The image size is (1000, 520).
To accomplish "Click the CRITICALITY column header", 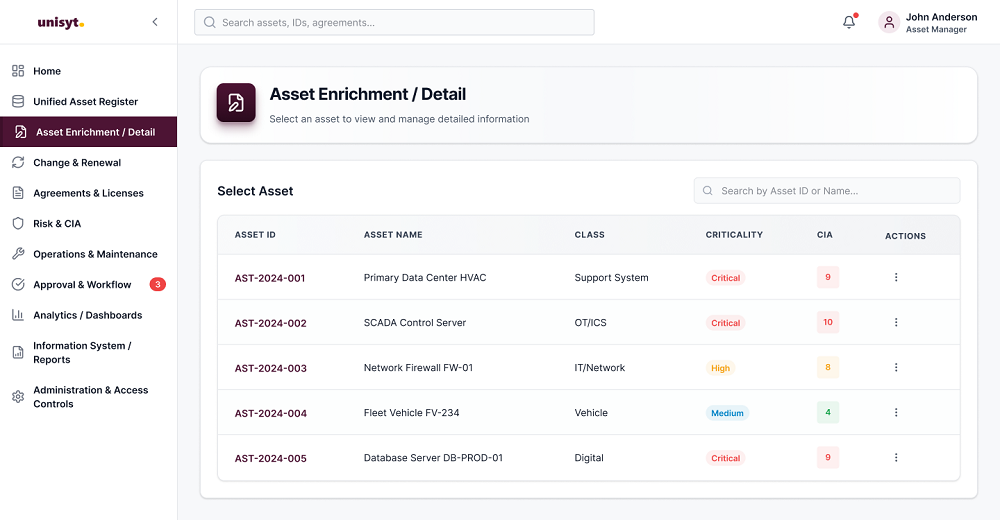I will [734, 235].
